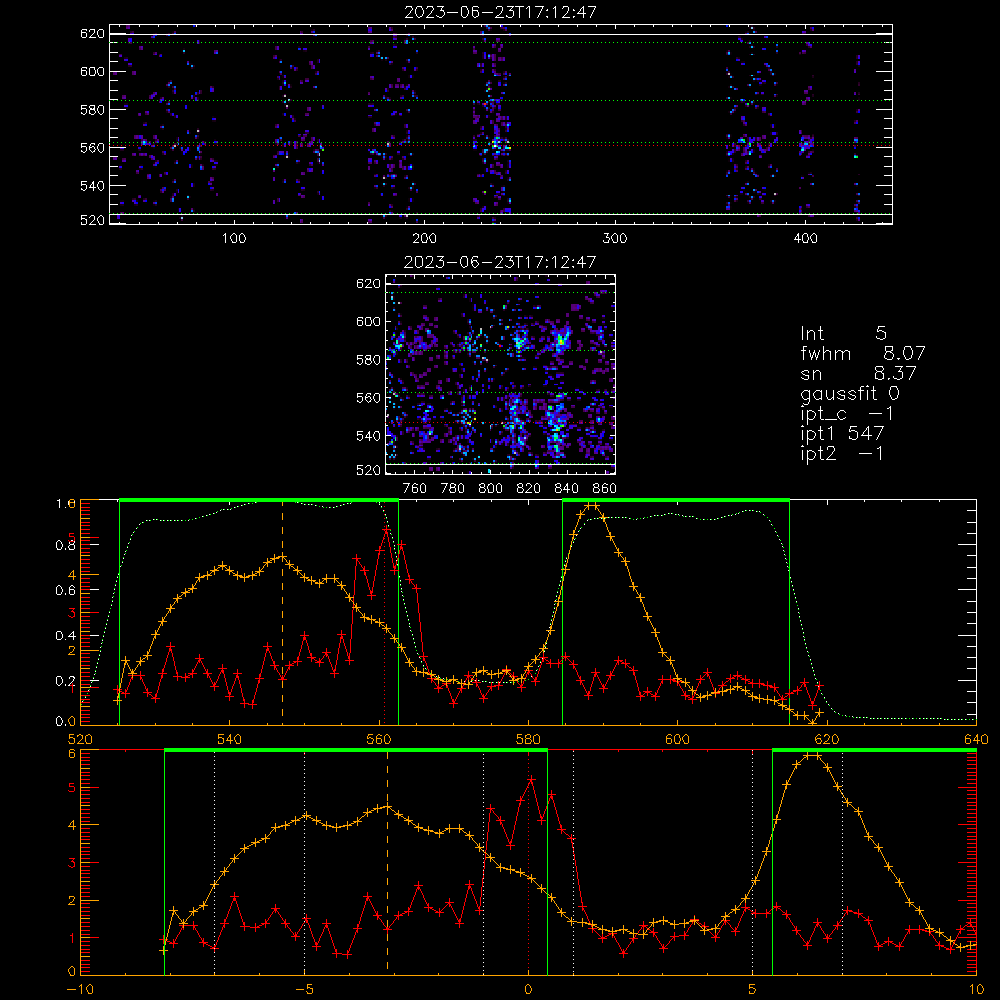
Task: Click the orange dashed vertical marker in the upper profile plot
Action: pos(283,612)
